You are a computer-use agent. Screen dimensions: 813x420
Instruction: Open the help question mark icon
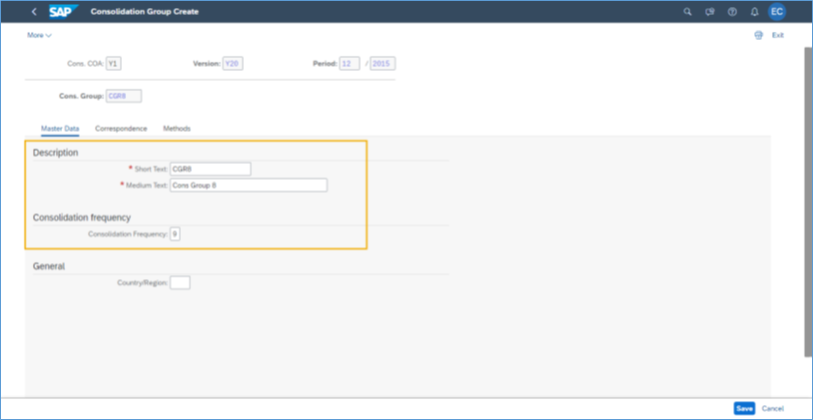pos(732,12)
